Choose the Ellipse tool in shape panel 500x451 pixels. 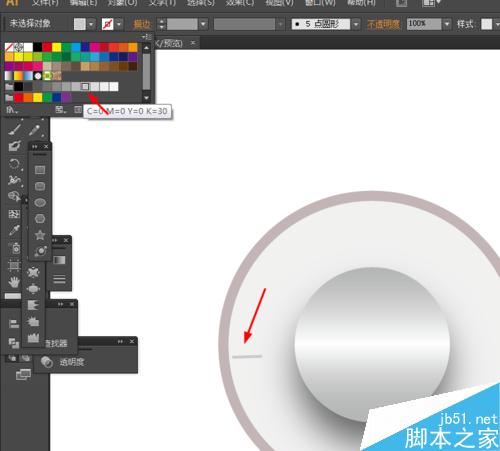40,202
